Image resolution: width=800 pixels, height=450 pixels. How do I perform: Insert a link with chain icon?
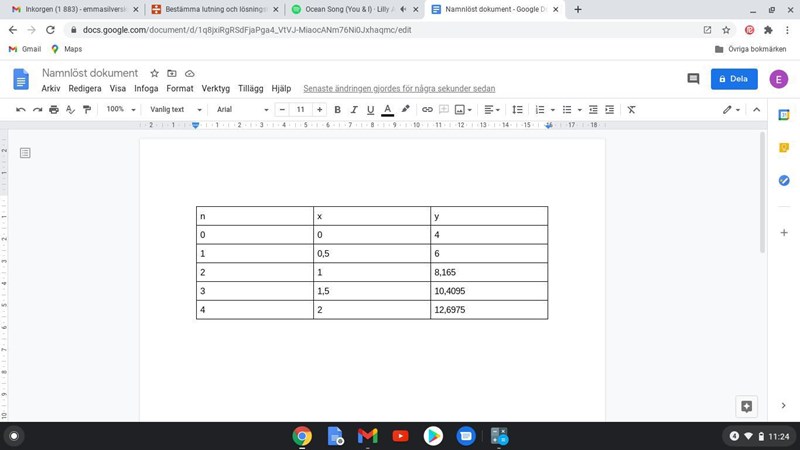[x=427, y=109]
